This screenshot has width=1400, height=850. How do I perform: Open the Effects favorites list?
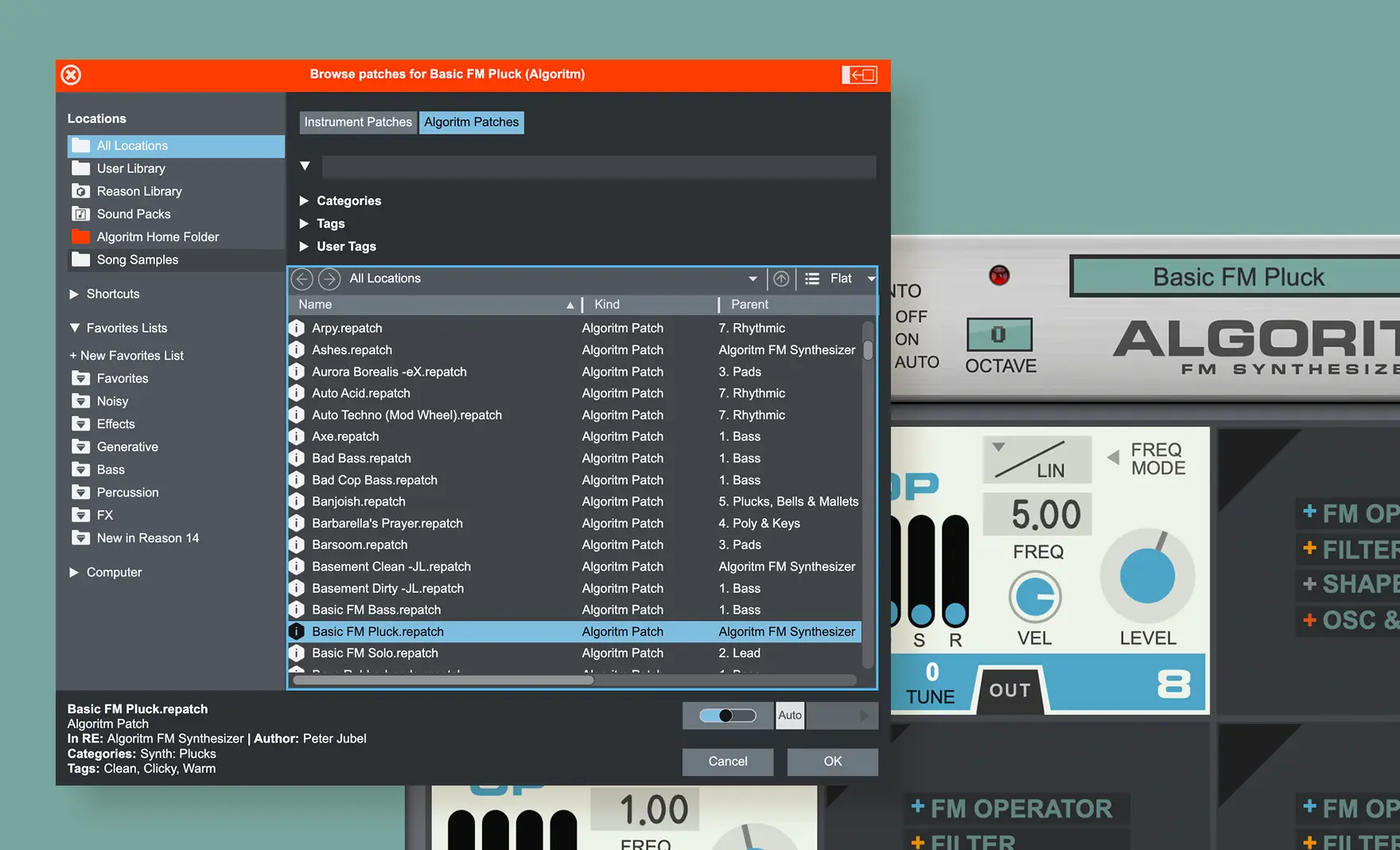115,424
